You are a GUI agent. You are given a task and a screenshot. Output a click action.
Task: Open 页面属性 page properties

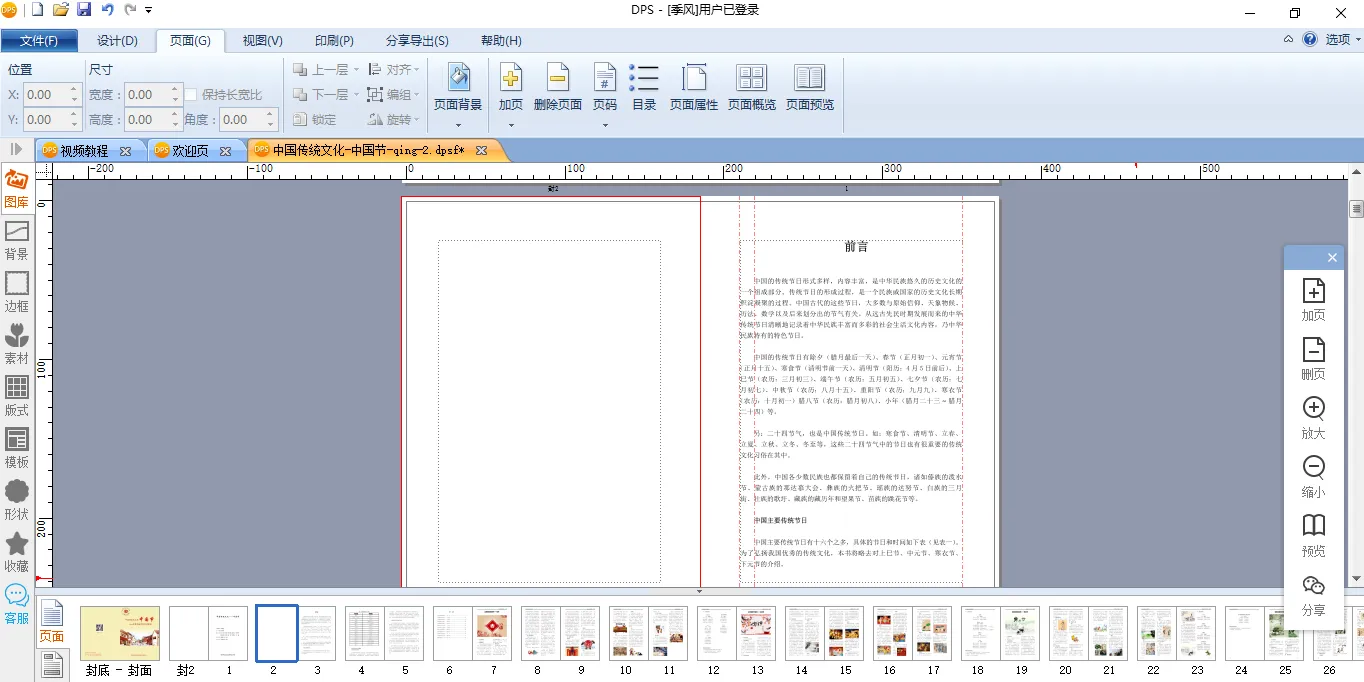coord(694,87)
